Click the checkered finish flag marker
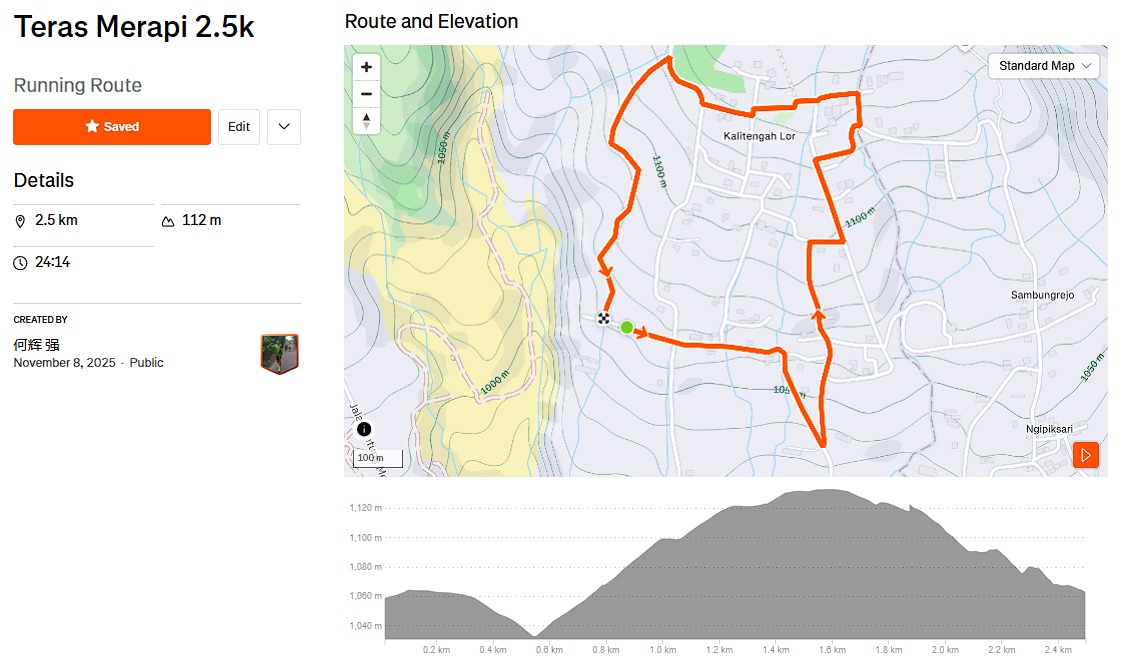This screenshot has width=1144, height=669. click(x=604, y=318)
